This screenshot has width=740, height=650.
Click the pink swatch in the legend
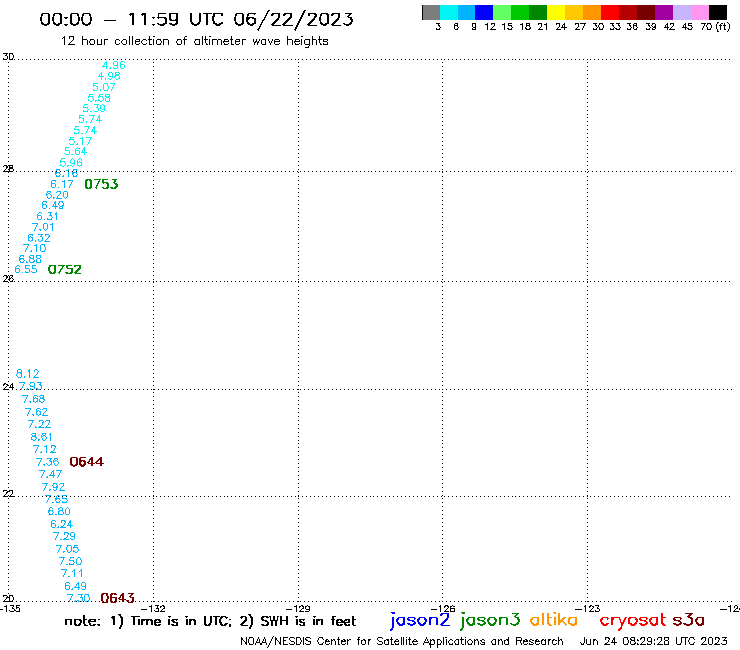pyautogui.click(x=699, y=12)
